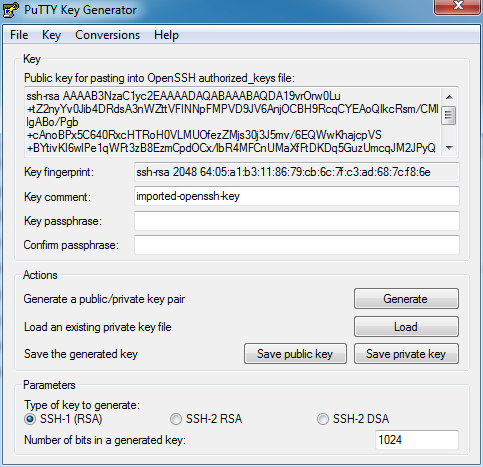Click the Generate button
Screen dimensions: 483x467
click(406, 299)
